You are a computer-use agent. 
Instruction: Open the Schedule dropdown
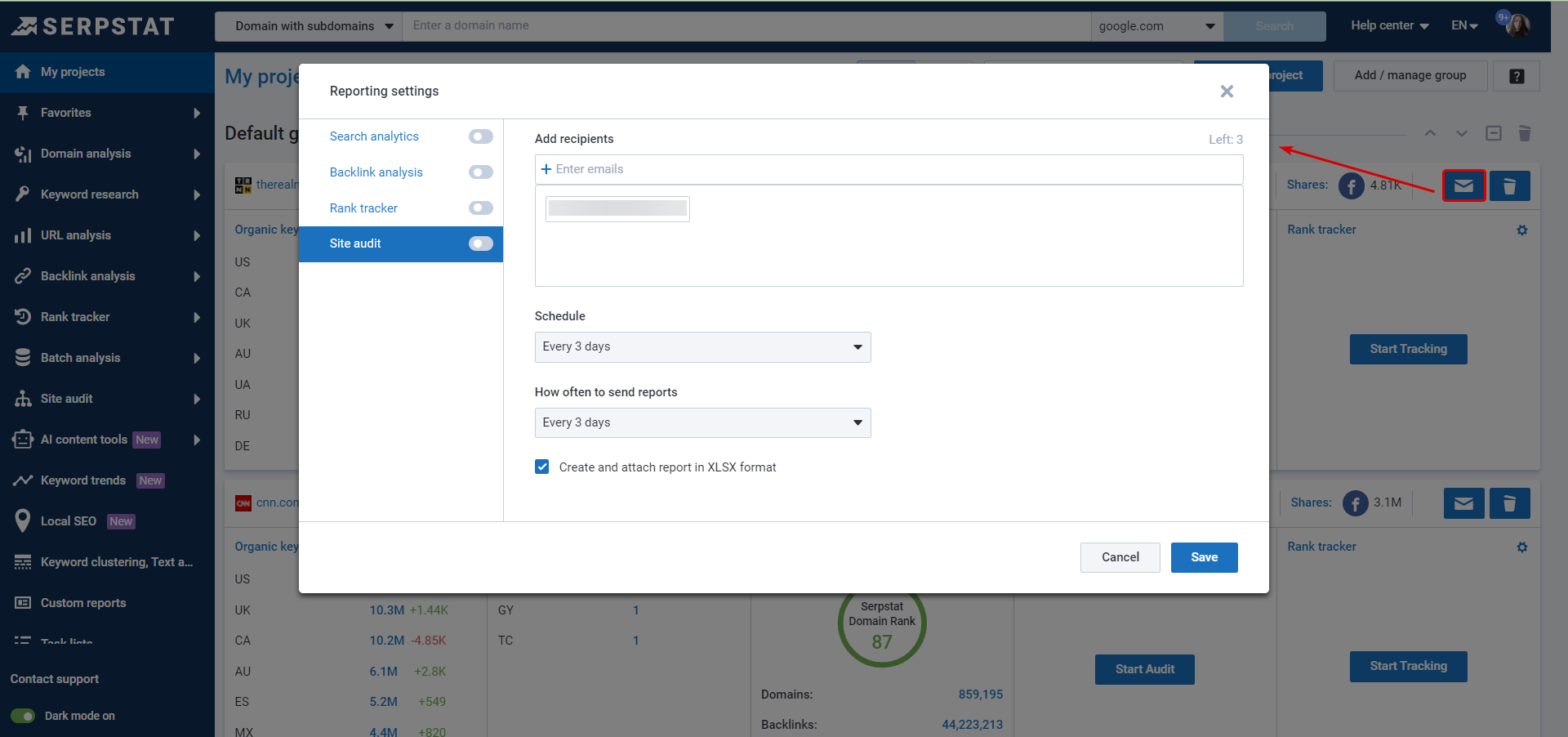coord(702,347)
